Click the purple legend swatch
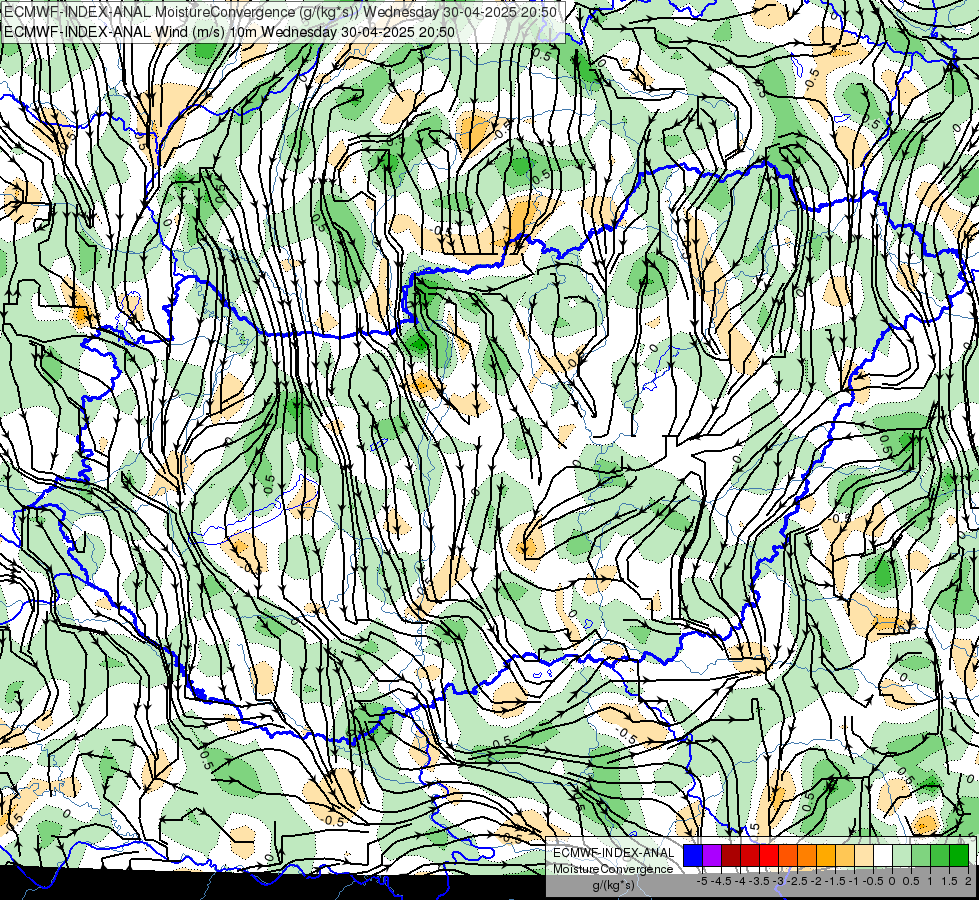 click(x=712, y=856)
